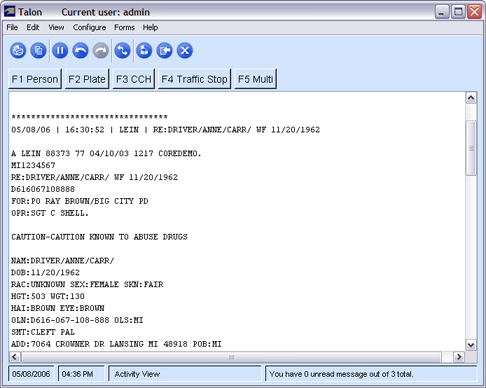Click the F4 Traffic Stop button

click(194, 79)
